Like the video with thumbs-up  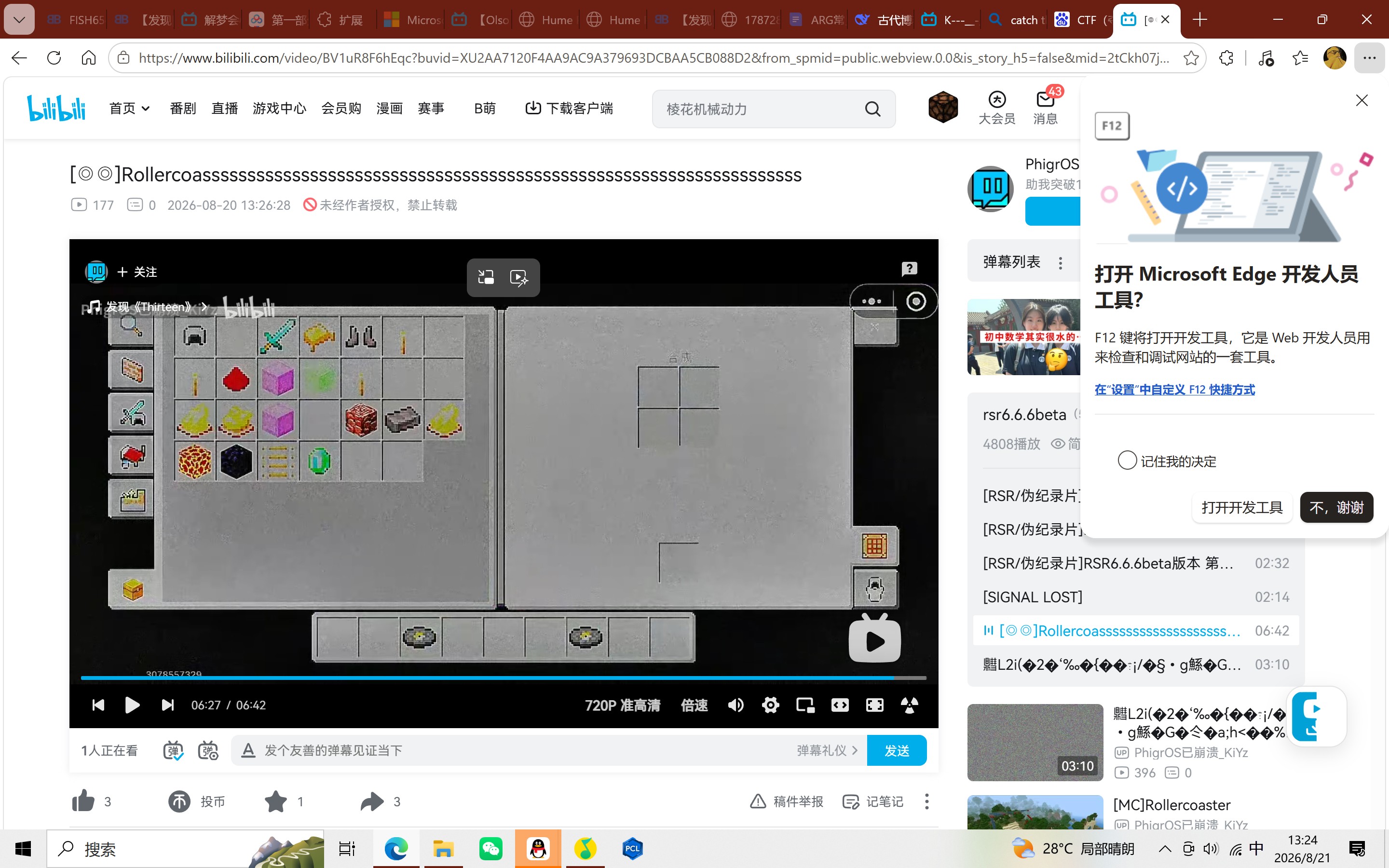coord(91,801)
